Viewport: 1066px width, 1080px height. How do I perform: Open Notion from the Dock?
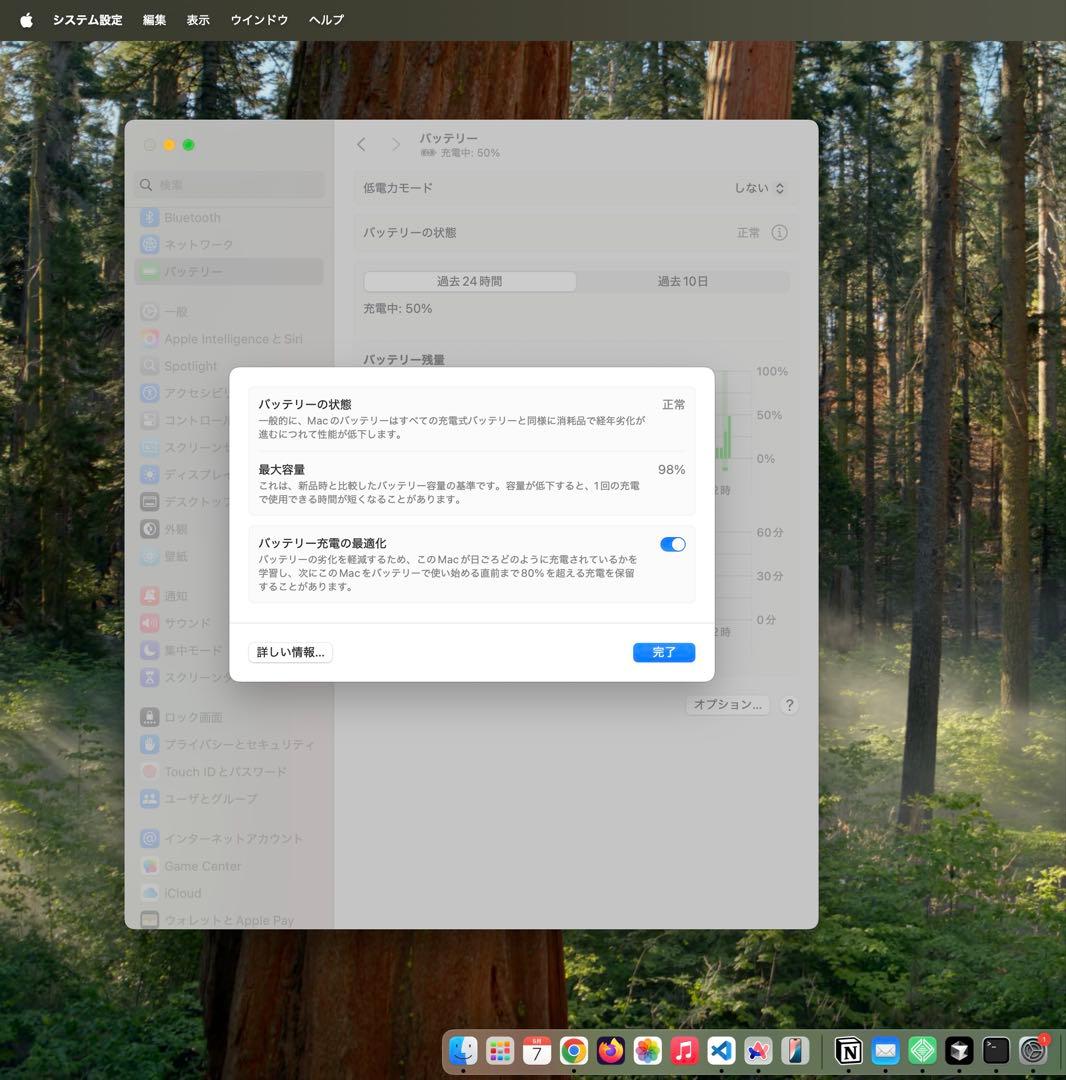(847, 1051)
